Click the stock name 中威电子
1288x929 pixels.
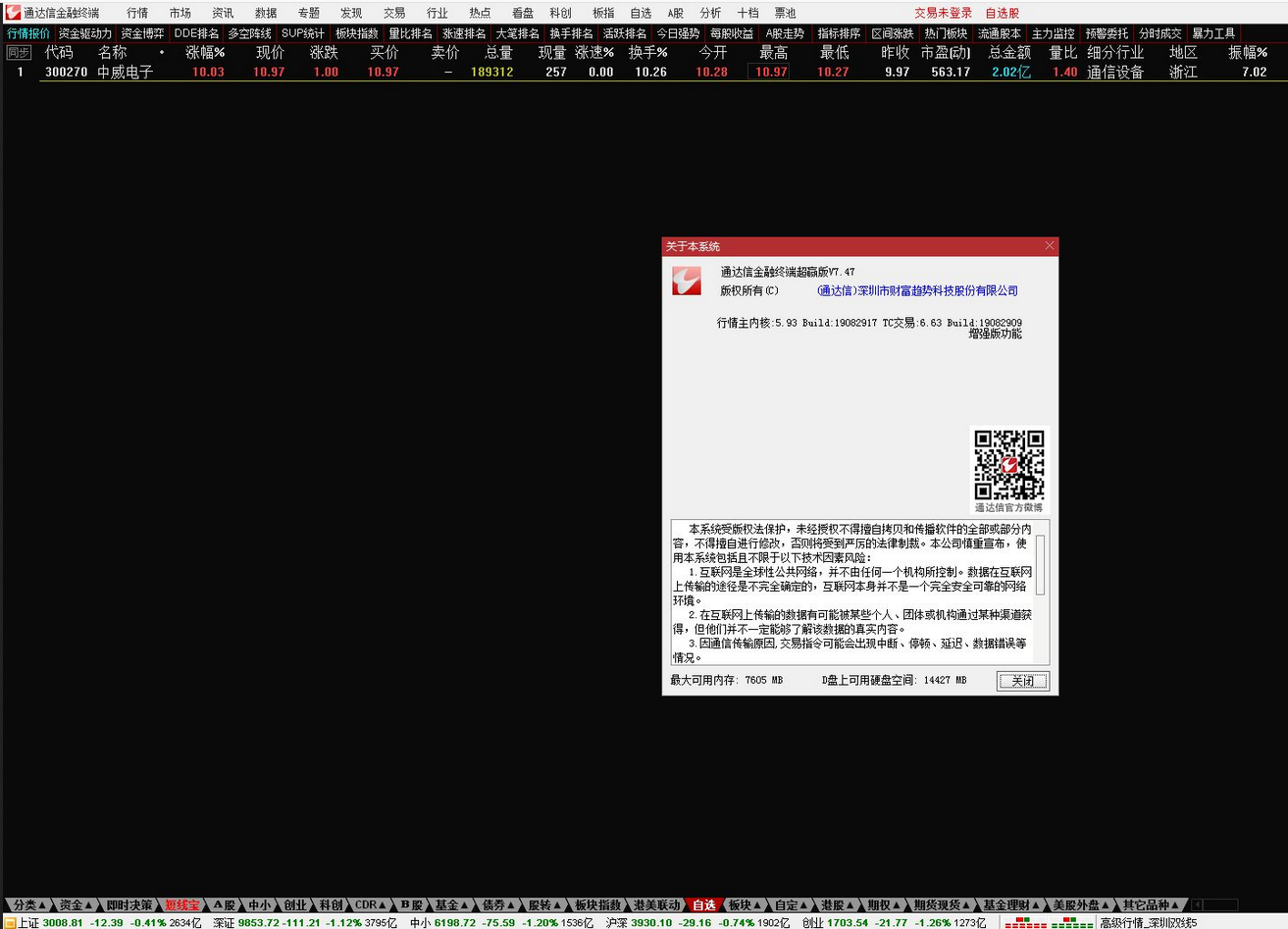coord(125,72)
